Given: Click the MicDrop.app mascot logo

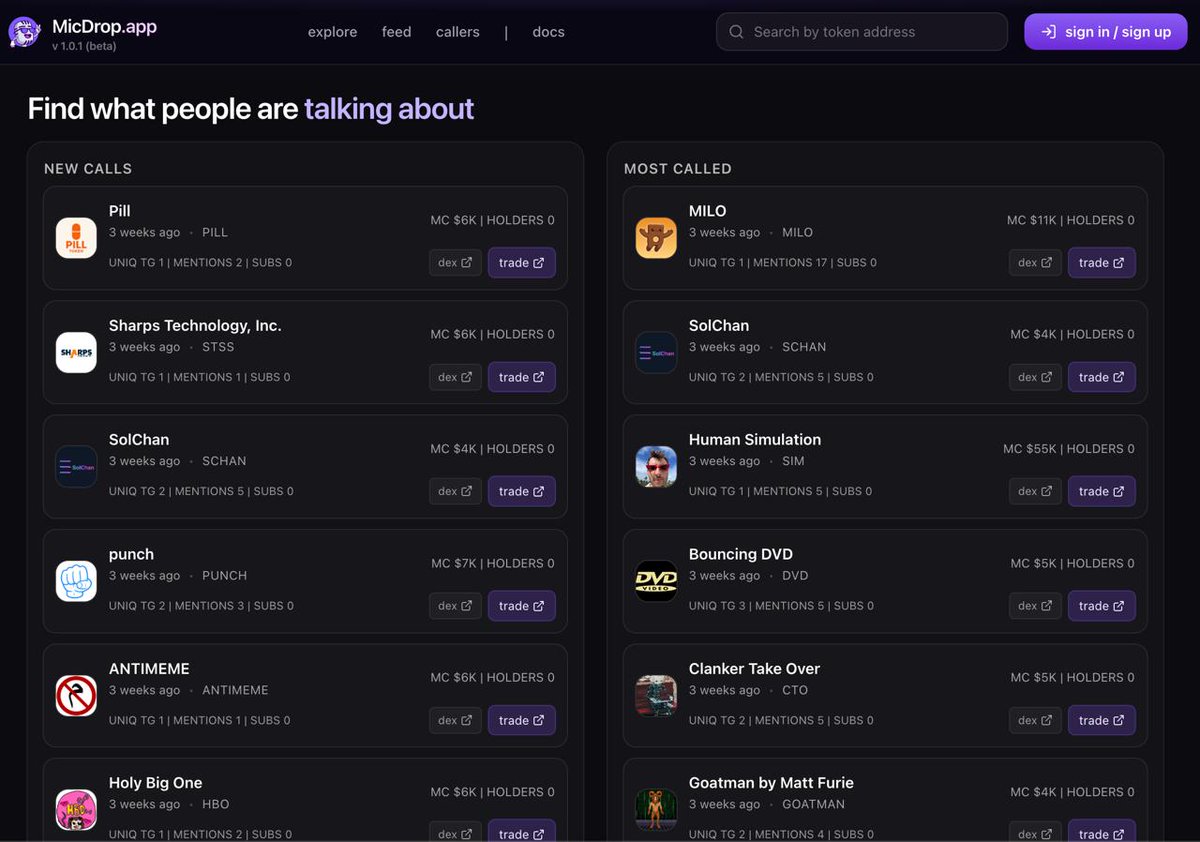Looking at the screenshot, I should (x=24, y=33).
